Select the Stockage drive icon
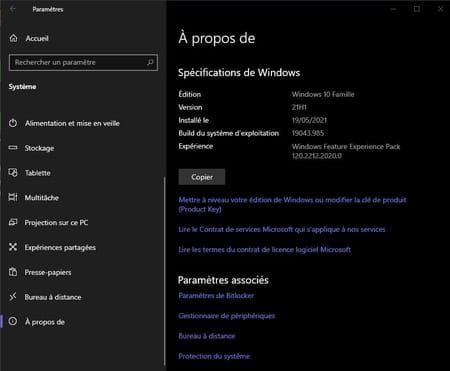Image resolution: width=450 pixels, height=371 pixels. coord(13,148)
